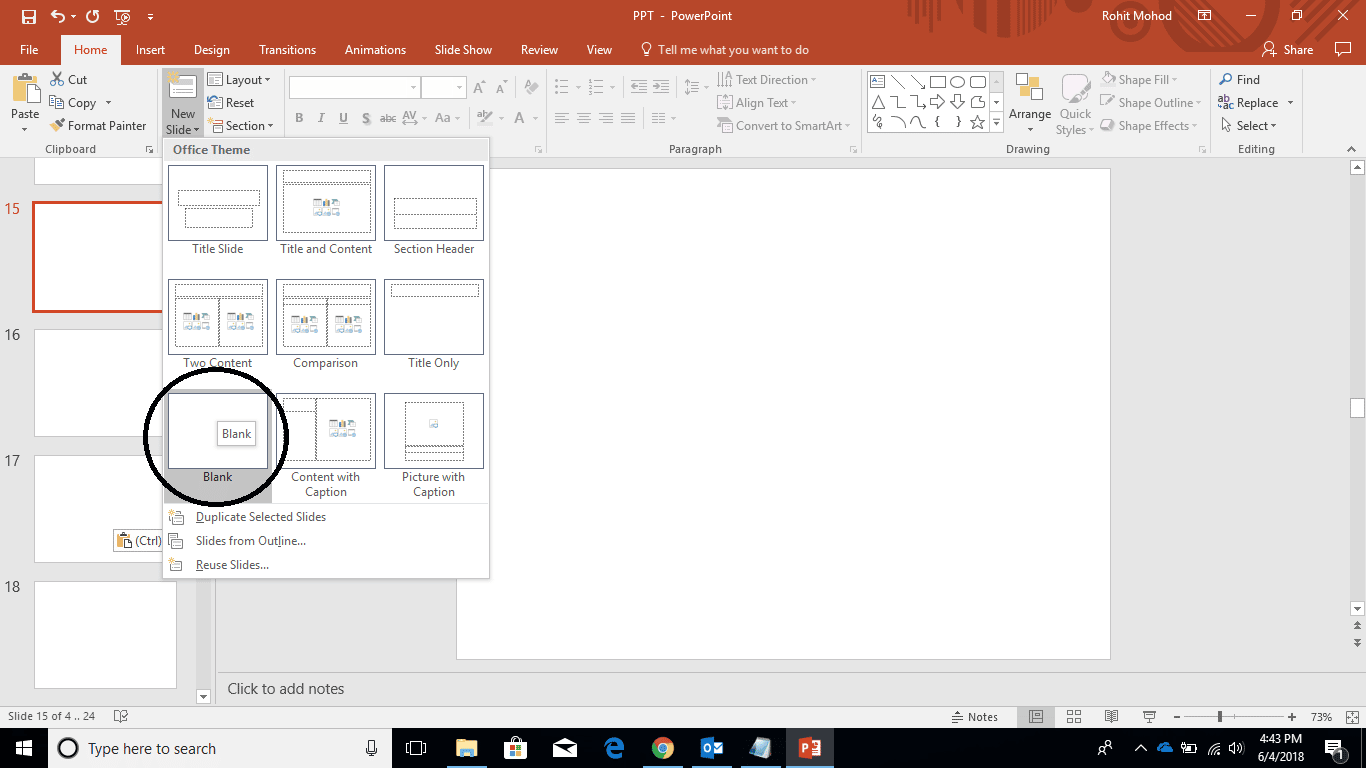Click the Find magnifier icon
This screenshot has height=768, width=1366.
click(1225, 80)
